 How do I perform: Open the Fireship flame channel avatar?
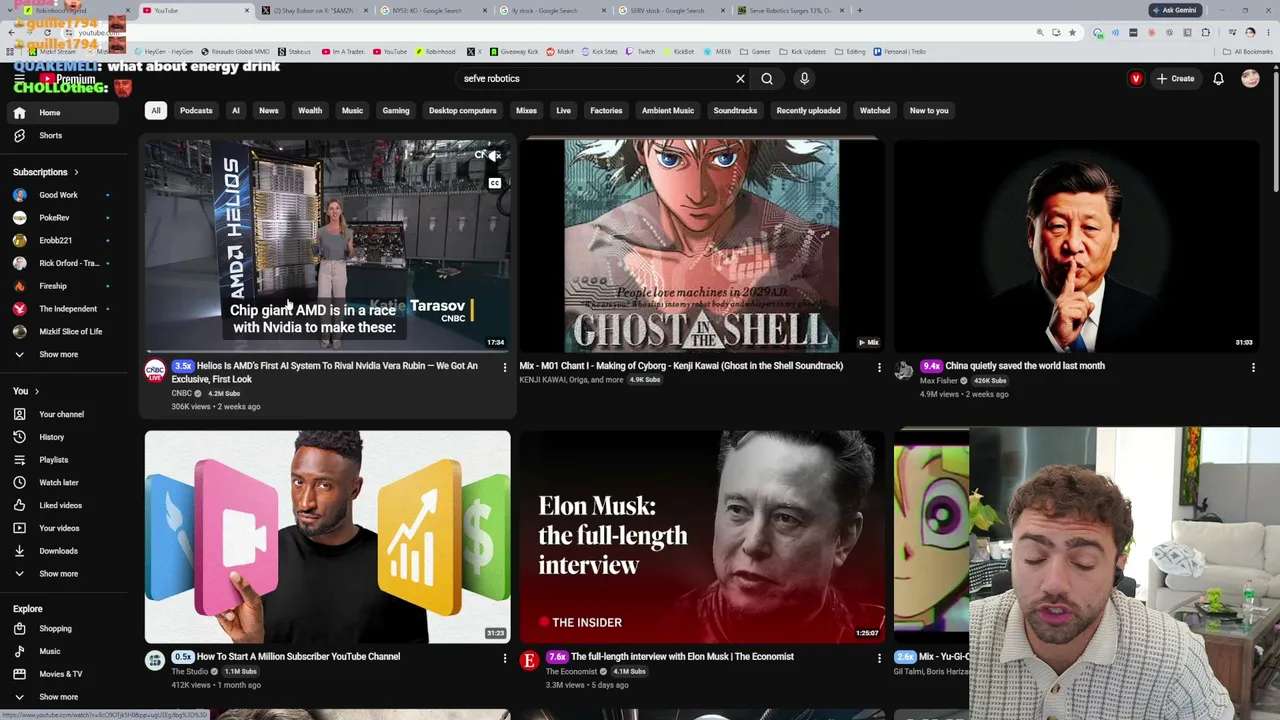pos(19,286)
